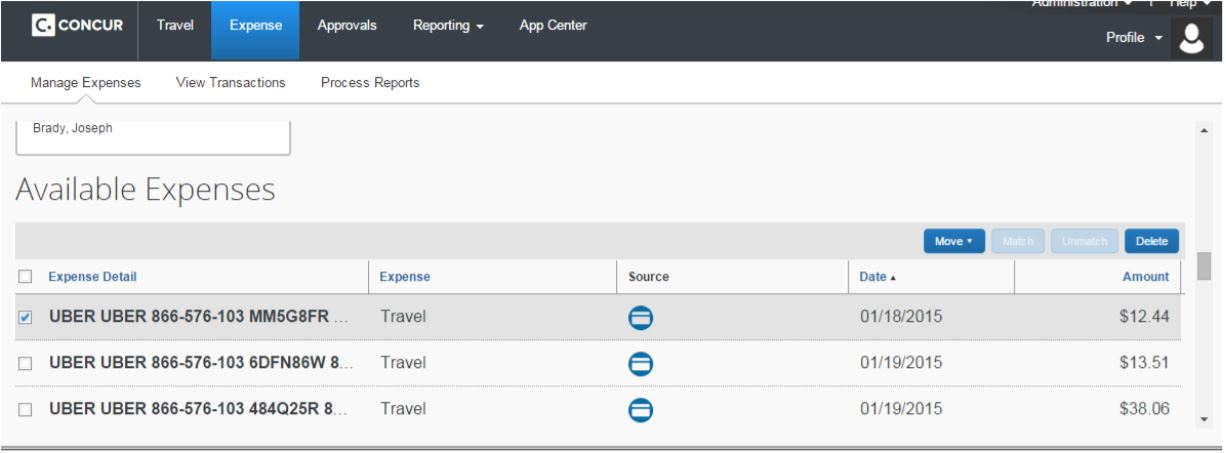Click the credit card source icon for $13.51 expense
Screen dimensions: 1226x453
click(640, 363)
